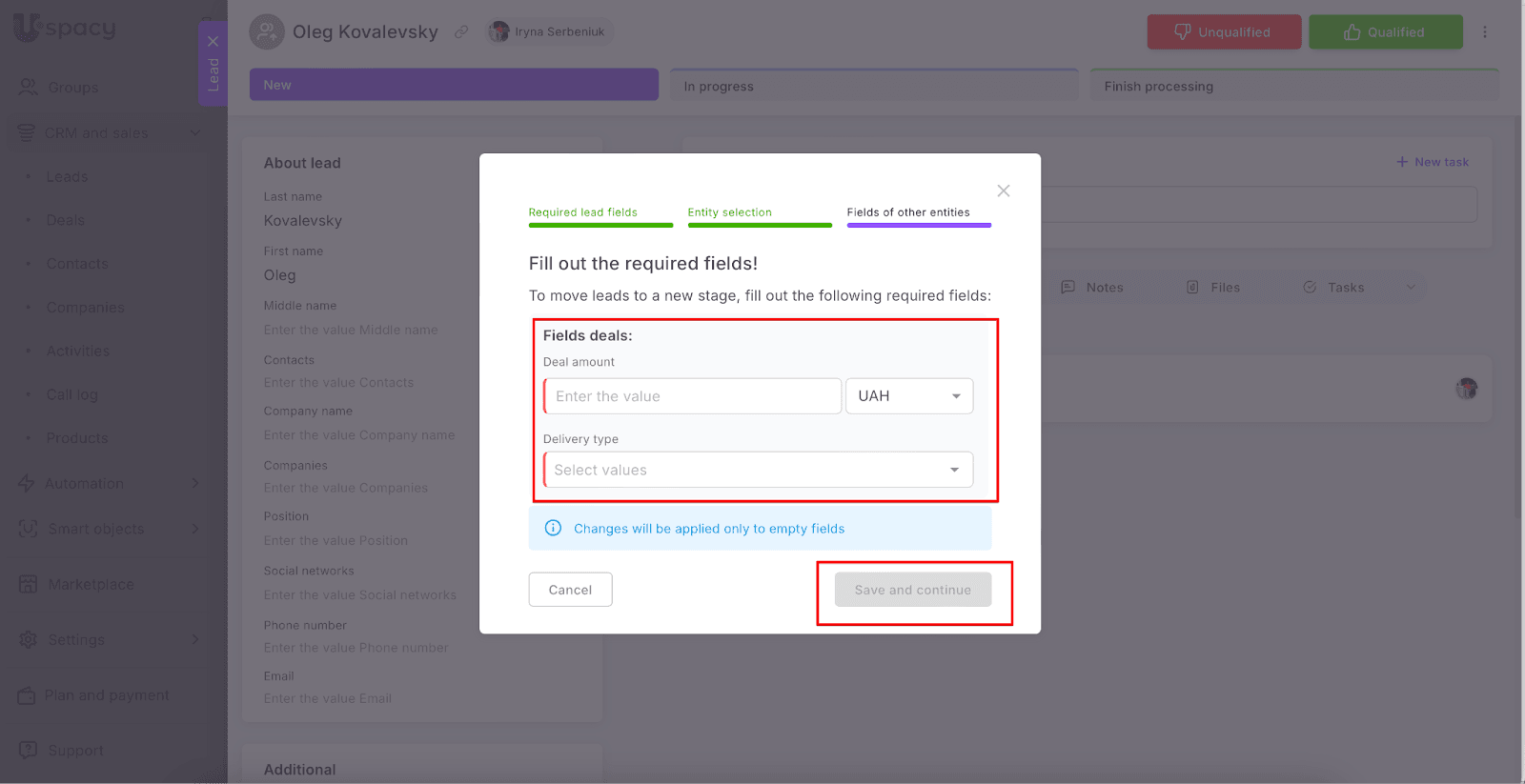The width and height of the screenshot is (1525, 784).
Task: Click the Marketplace icon in sidebar
Action: pos(28,584)
